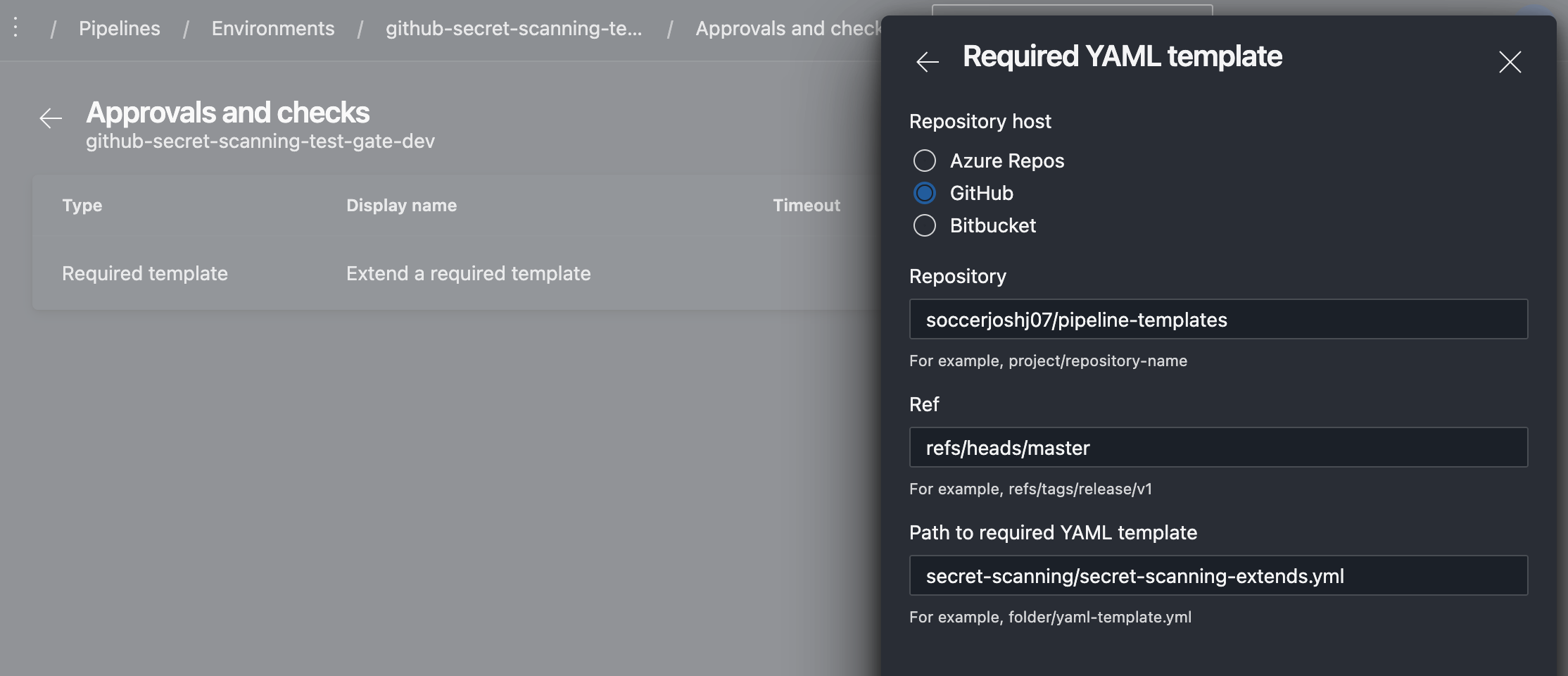Click the Path to required YAML template field
This screenshot has width=1568, height=676.
pyautogui.click(x=1218, y=576)
